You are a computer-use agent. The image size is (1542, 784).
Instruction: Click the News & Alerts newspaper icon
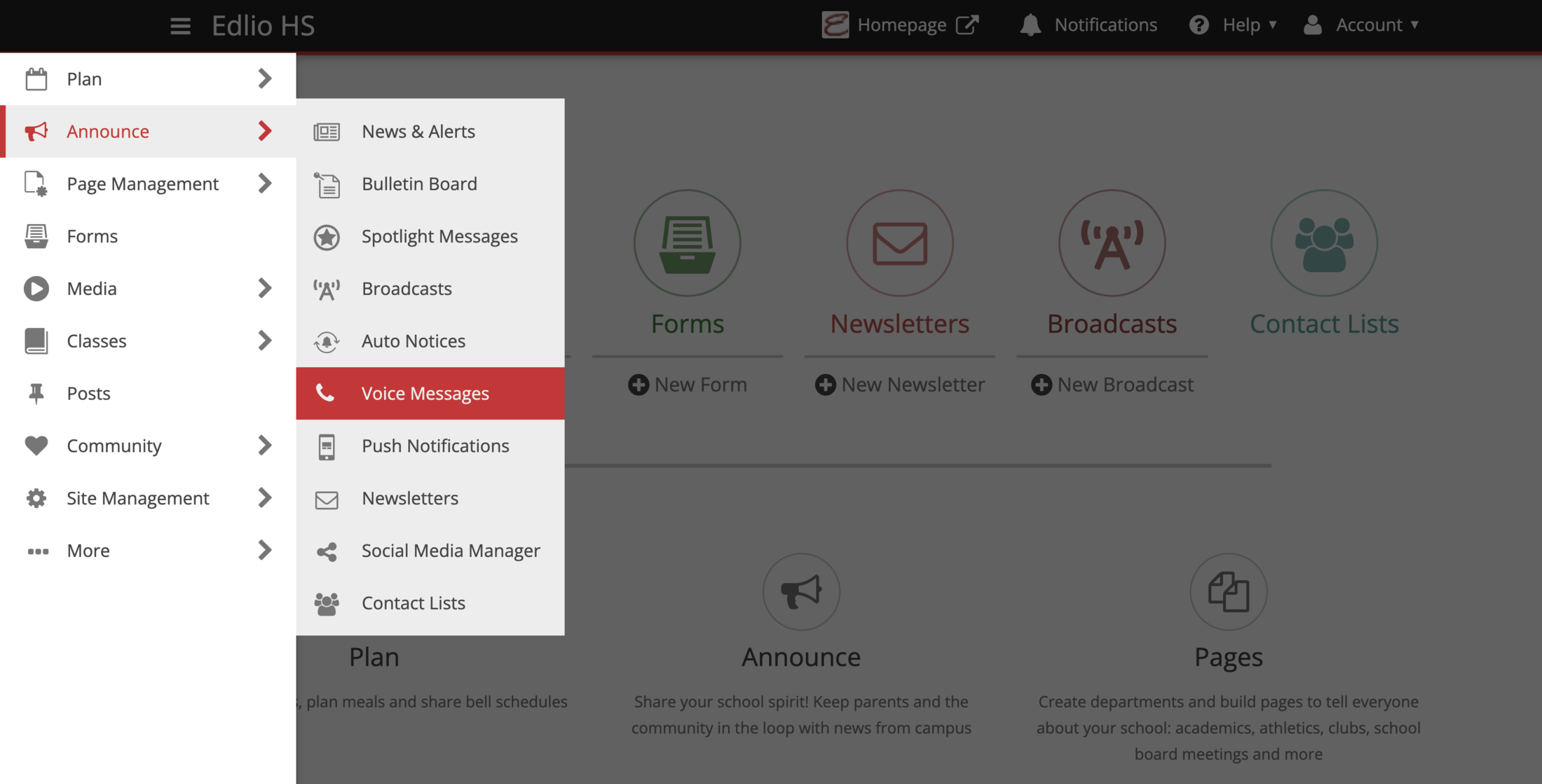(x=327, y=132)
